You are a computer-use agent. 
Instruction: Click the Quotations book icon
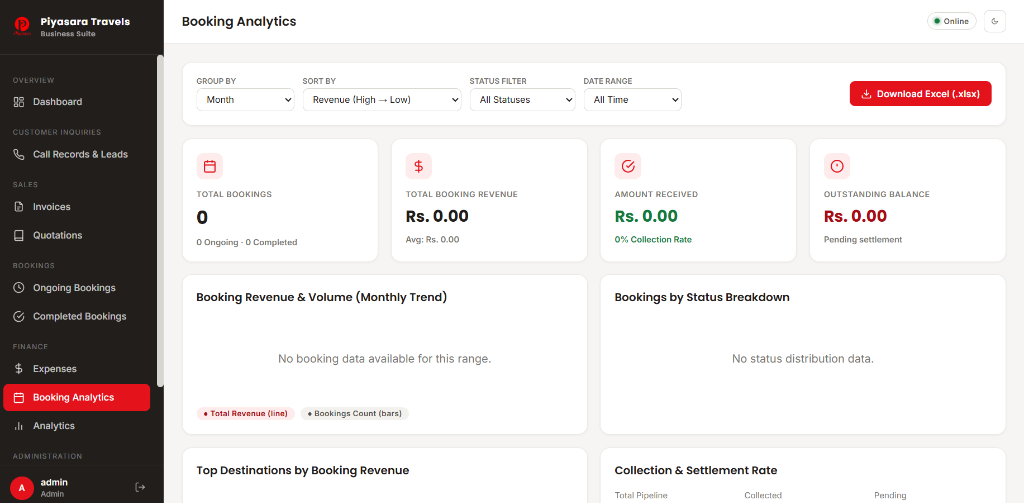tap(19, 235)
